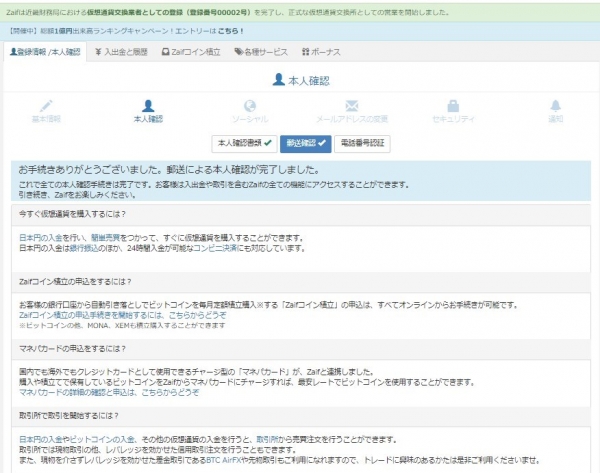Open the 基本情報 pencil icon

click(x=46, y=106)
